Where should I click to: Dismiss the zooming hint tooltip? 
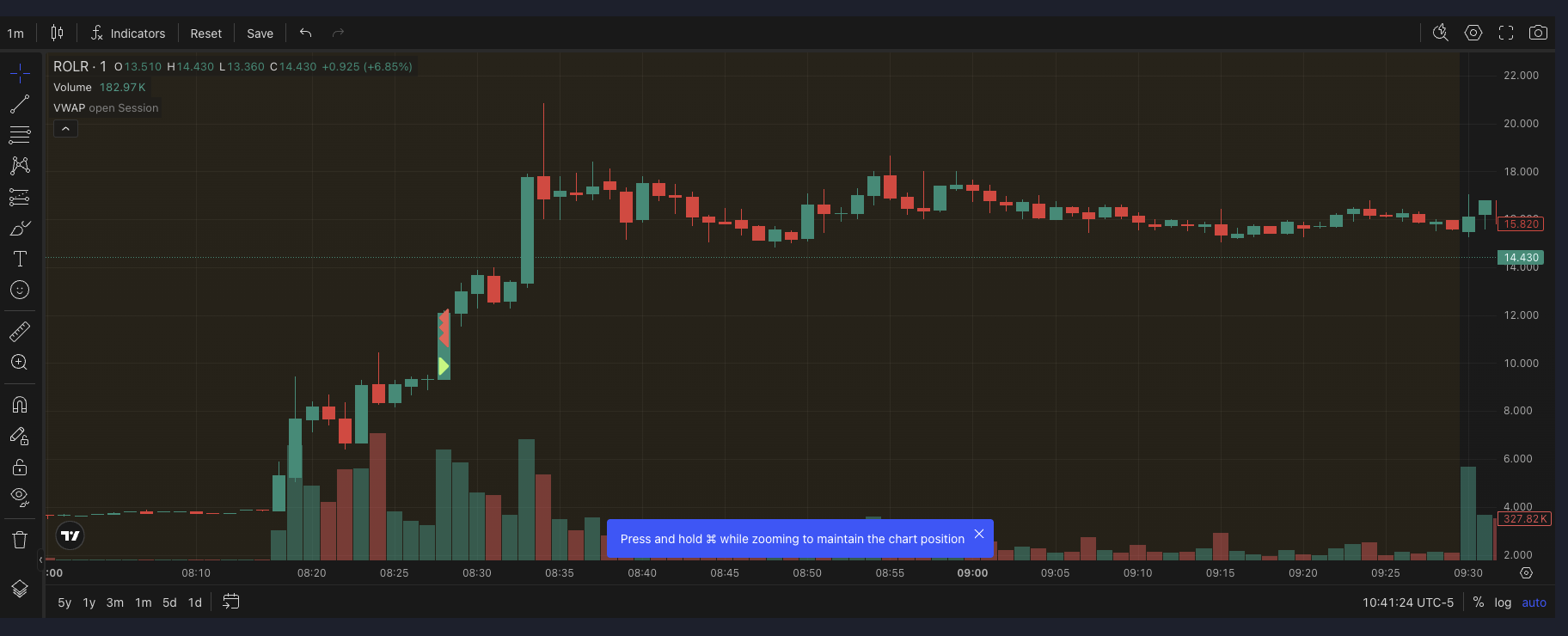click(x=978, y=534)
